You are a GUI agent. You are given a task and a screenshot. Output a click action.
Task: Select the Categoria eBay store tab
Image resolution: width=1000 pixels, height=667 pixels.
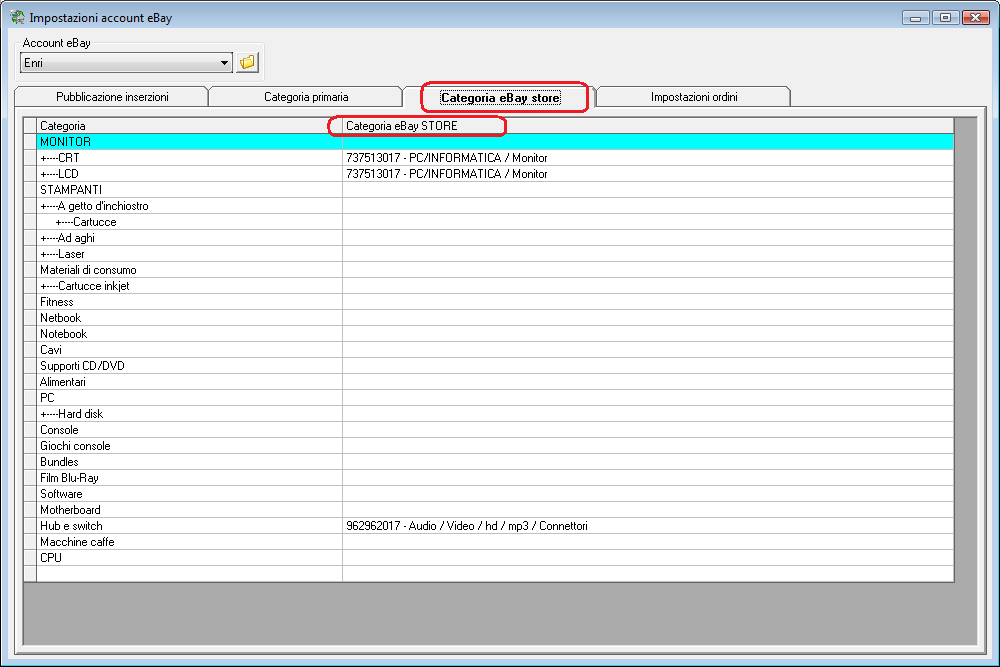[x=501, y=98]
